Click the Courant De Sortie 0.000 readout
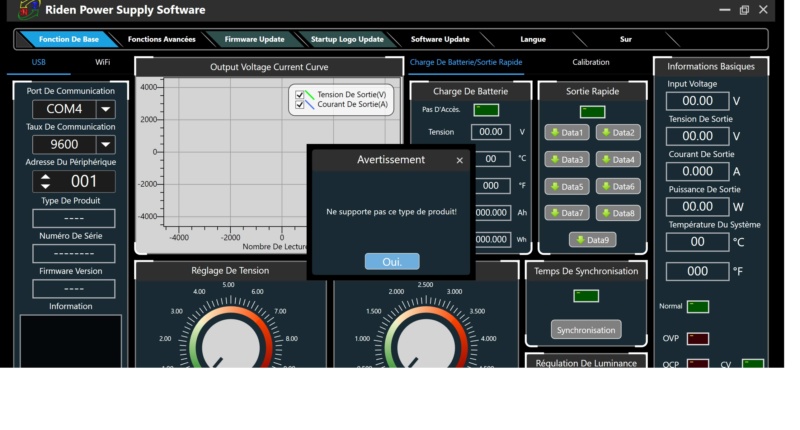This screenshot has height=430, width=800. 697,171
